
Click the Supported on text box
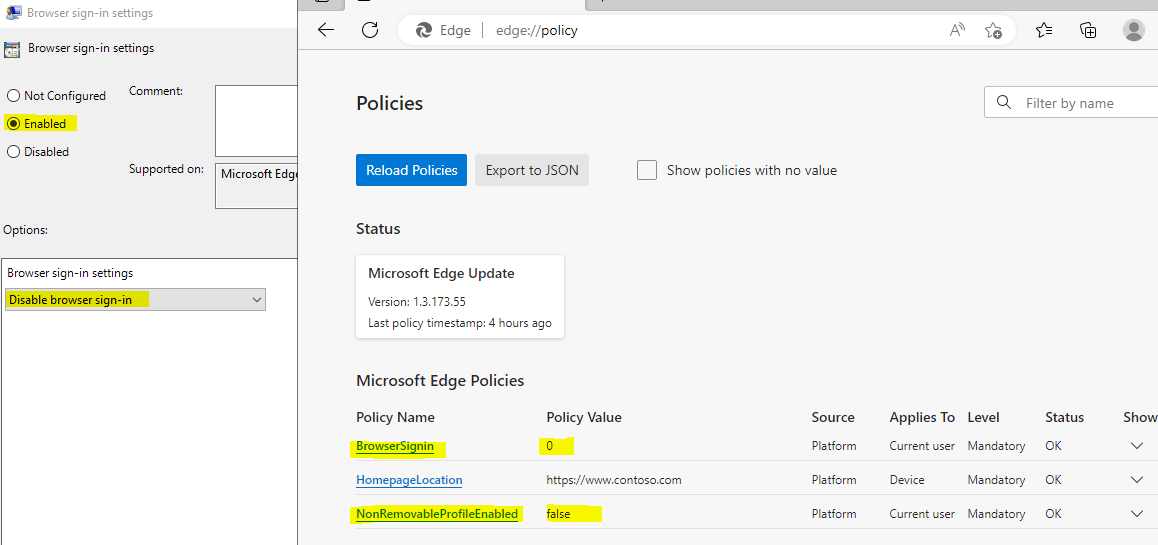[256, 186]
